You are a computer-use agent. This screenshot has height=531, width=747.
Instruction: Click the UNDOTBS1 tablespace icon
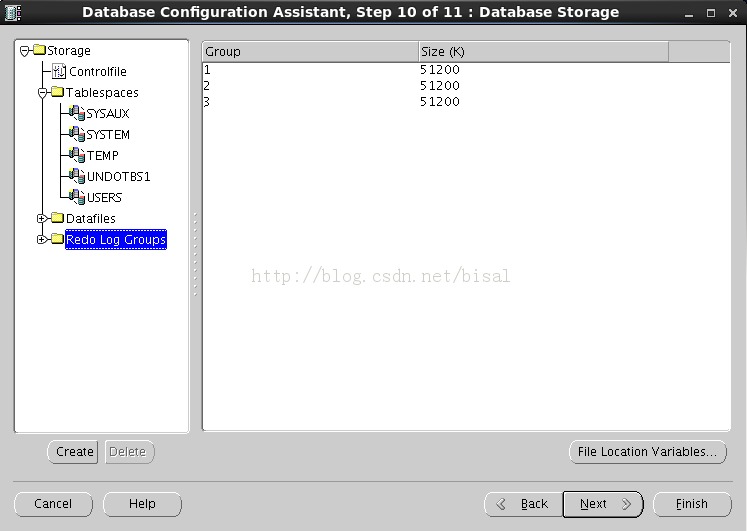click(76, 176)
